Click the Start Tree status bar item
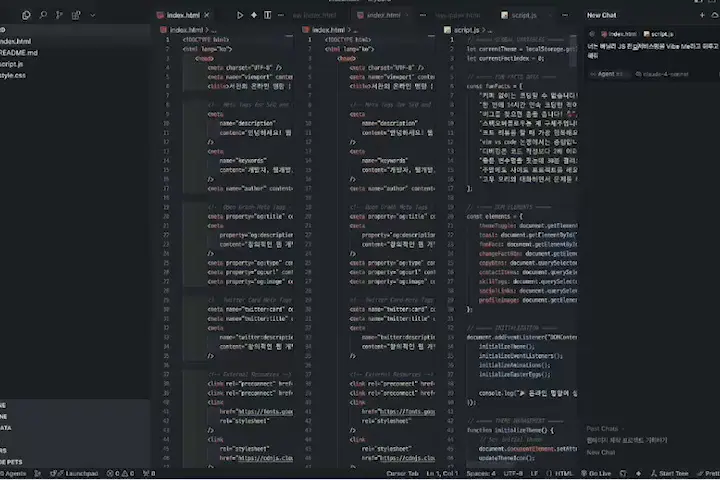This screenshot has width=720, height=480. [669, 474]
